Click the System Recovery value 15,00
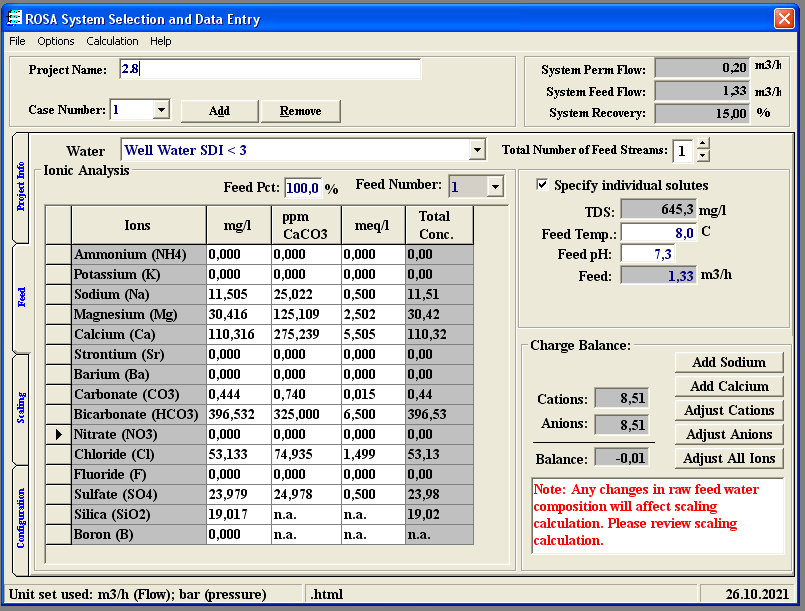This screenshot has width=805, height=611. click(x=702, y=113)
